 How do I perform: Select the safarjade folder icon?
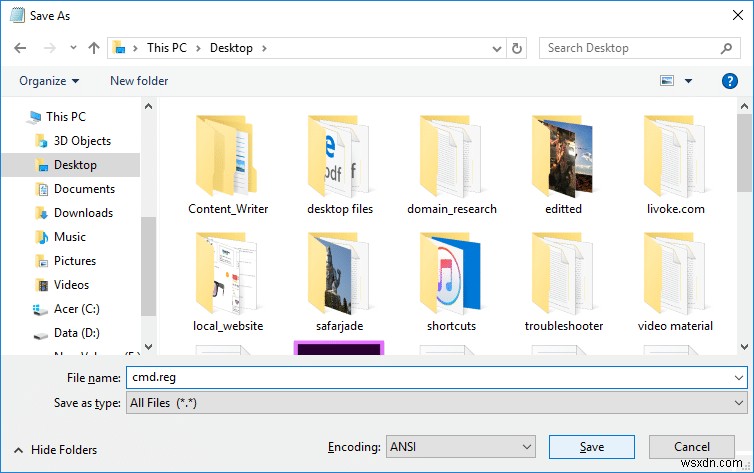339,273
